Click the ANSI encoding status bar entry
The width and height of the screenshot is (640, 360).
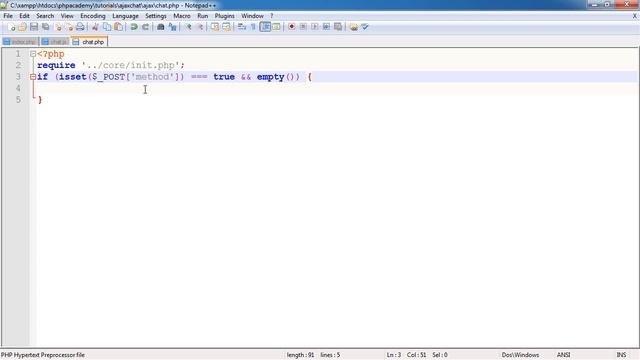click(563, 355)
